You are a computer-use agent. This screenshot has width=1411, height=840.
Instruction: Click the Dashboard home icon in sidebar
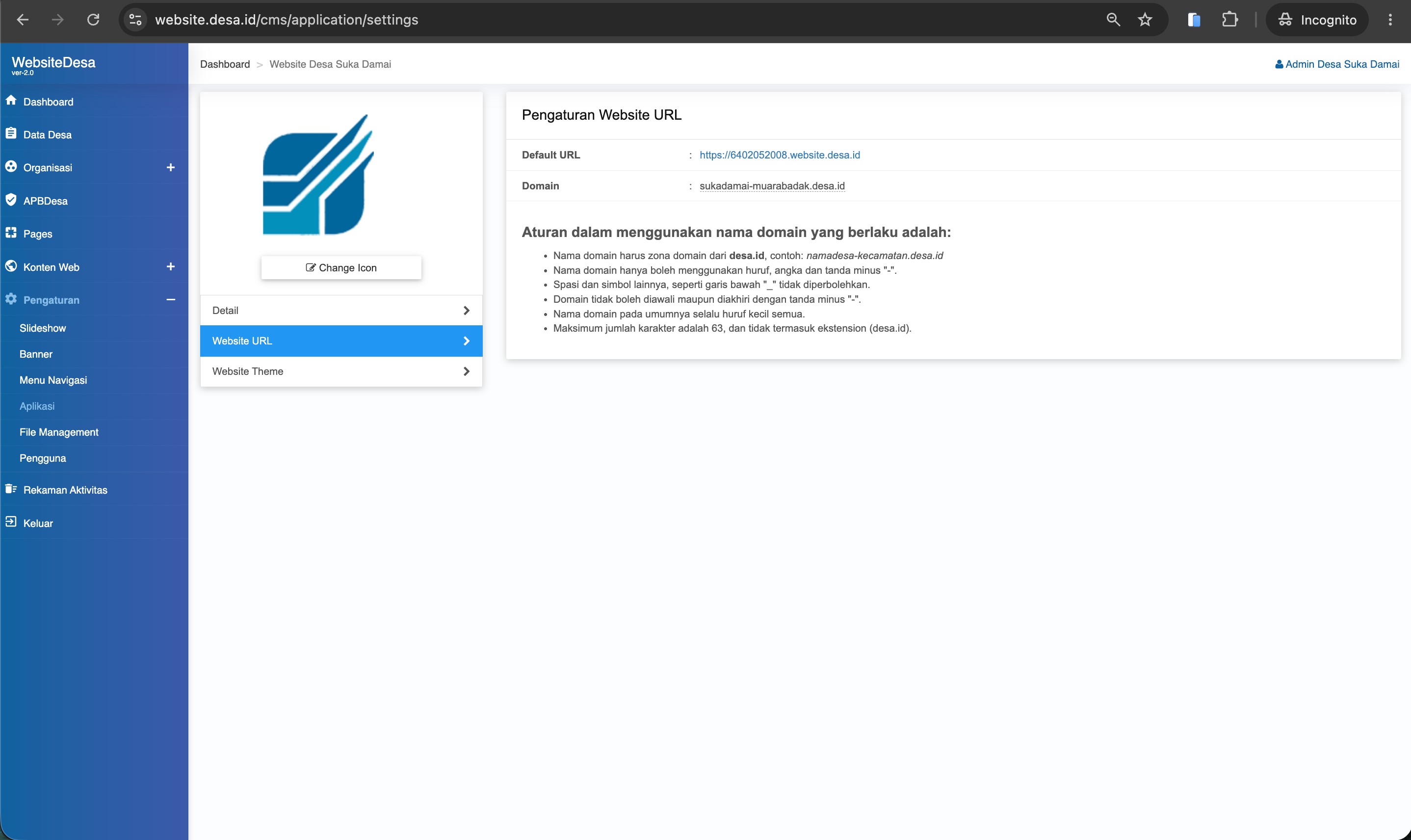pos(11,100)
